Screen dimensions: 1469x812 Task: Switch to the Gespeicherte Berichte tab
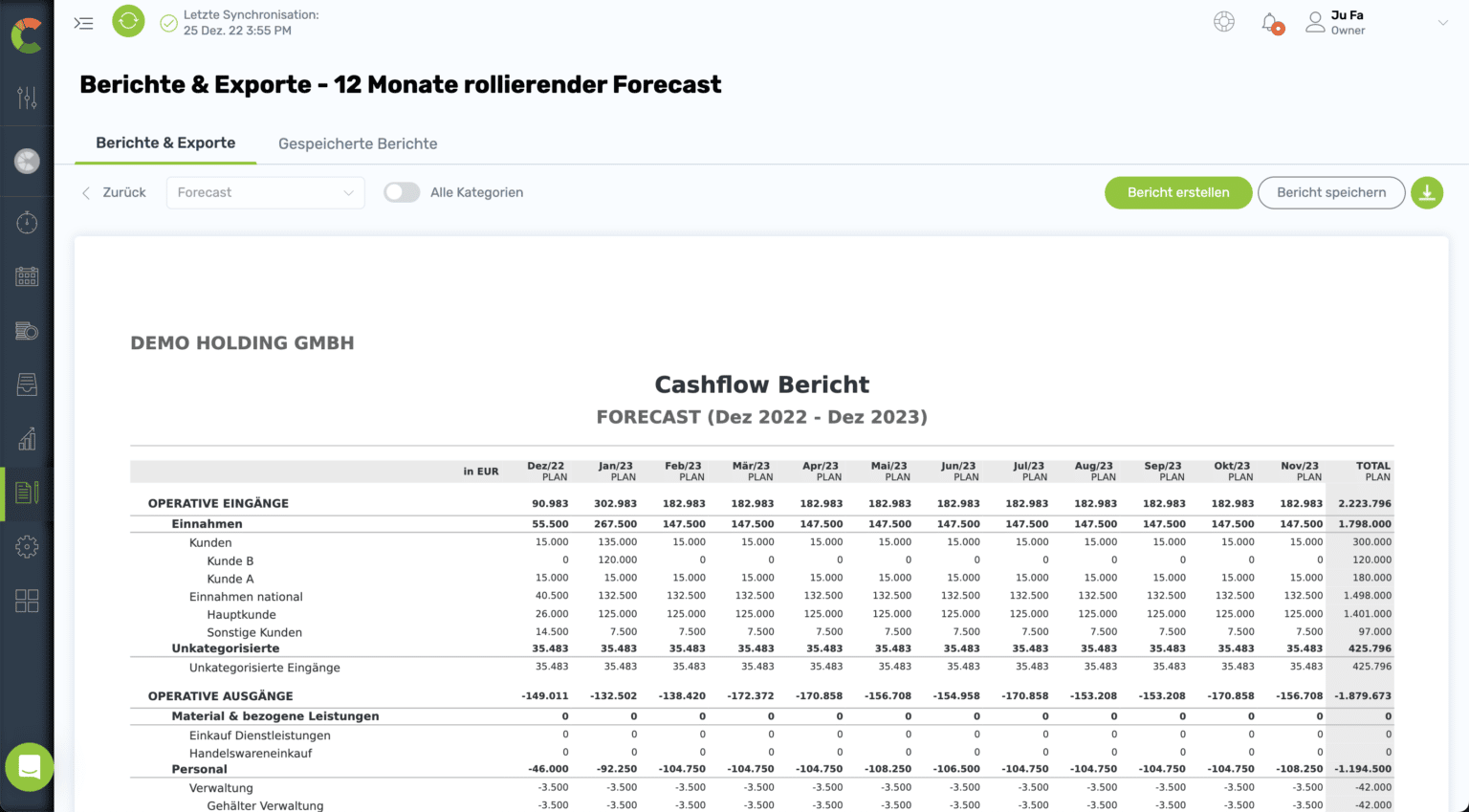click(357, 143)
